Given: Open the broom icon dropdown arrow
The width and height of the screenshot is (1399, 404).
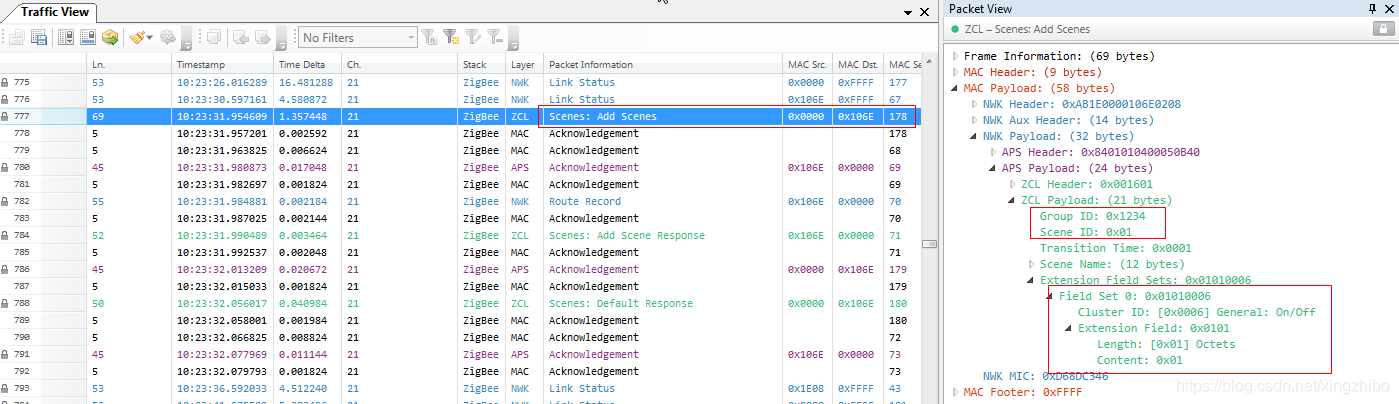Looking at the screenshot, I should point(150,39).
